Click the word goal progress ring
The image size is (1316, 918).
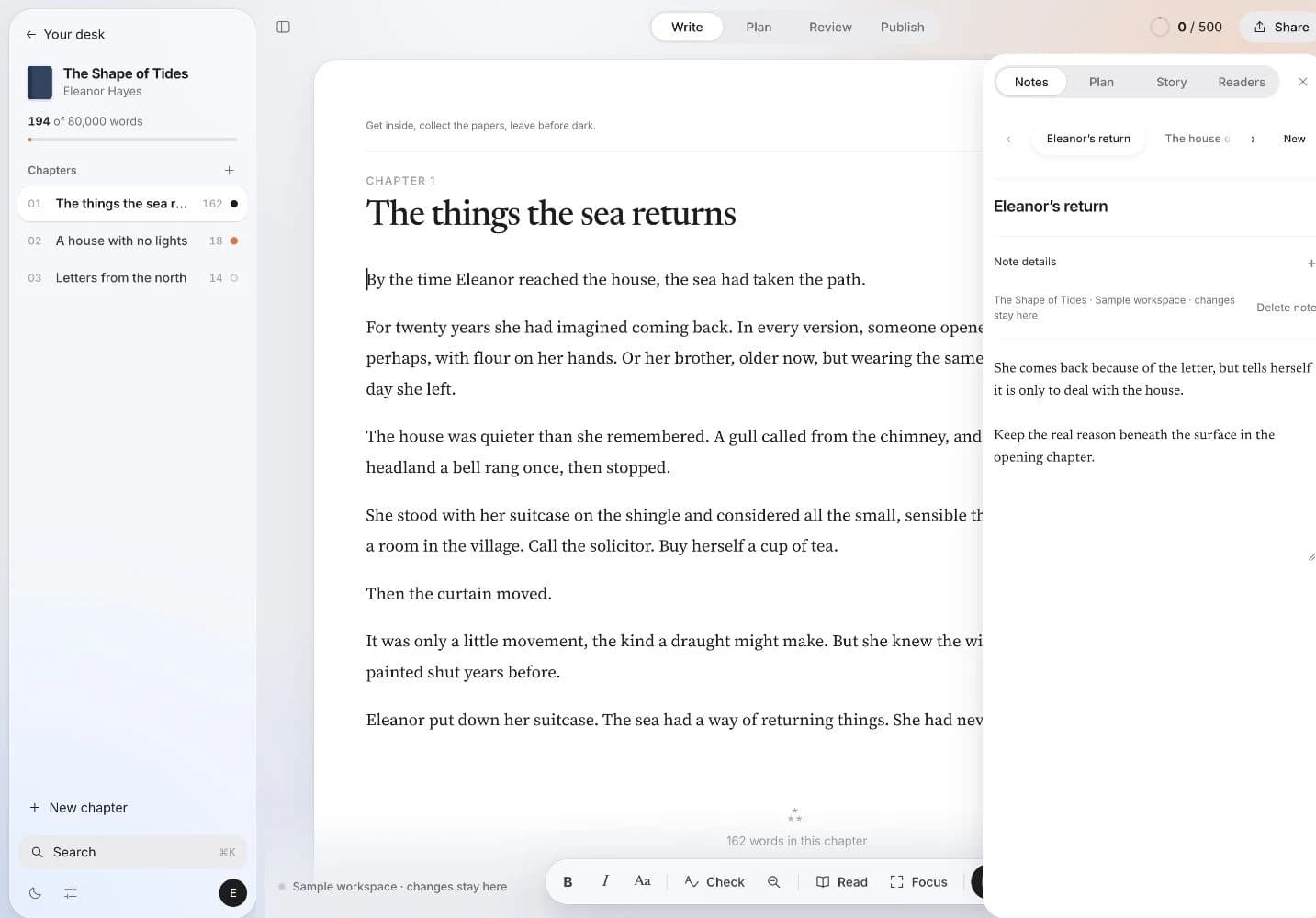pyautogui.click(x=1160, y=27)
